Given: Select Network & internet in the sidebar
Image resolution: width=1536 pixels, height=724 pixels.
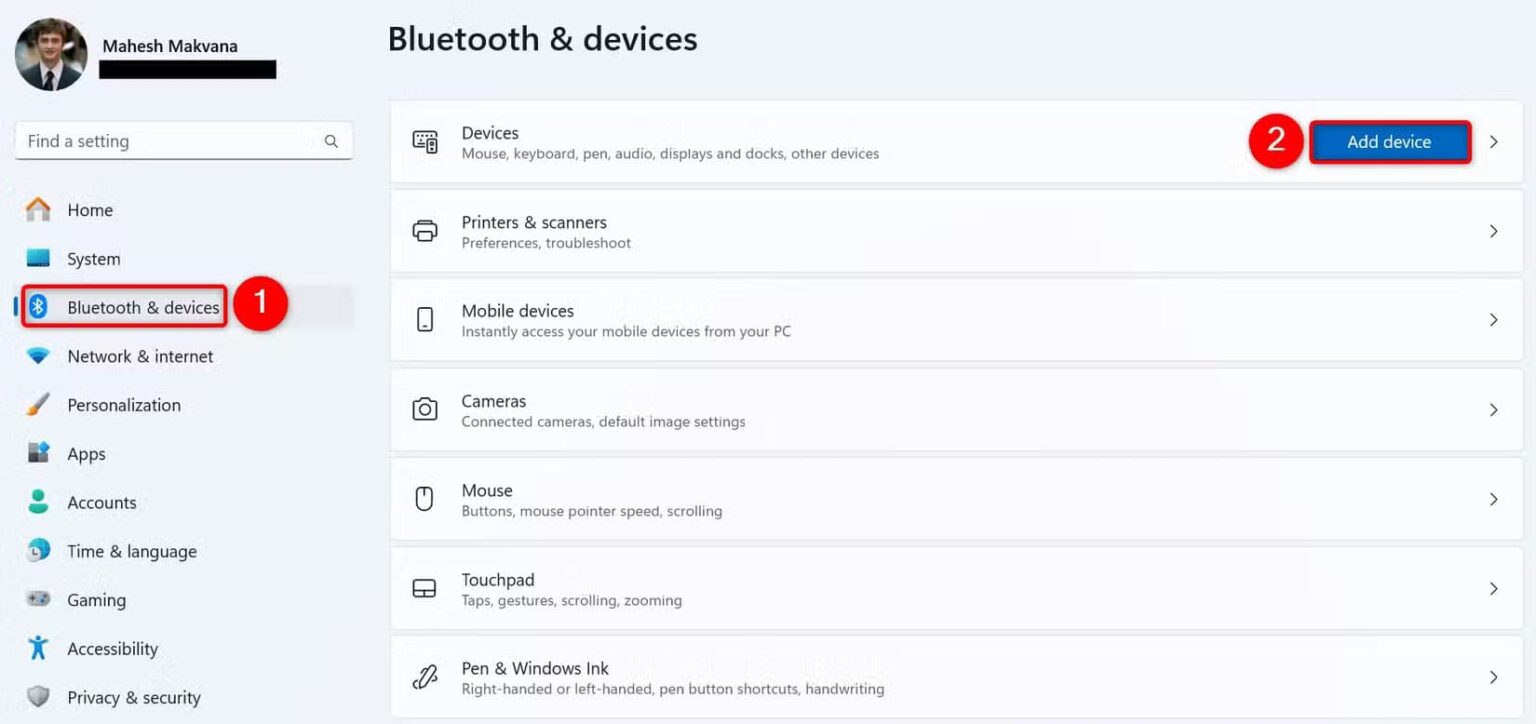Looking at the screenshot, I should [x=140, y=356].
